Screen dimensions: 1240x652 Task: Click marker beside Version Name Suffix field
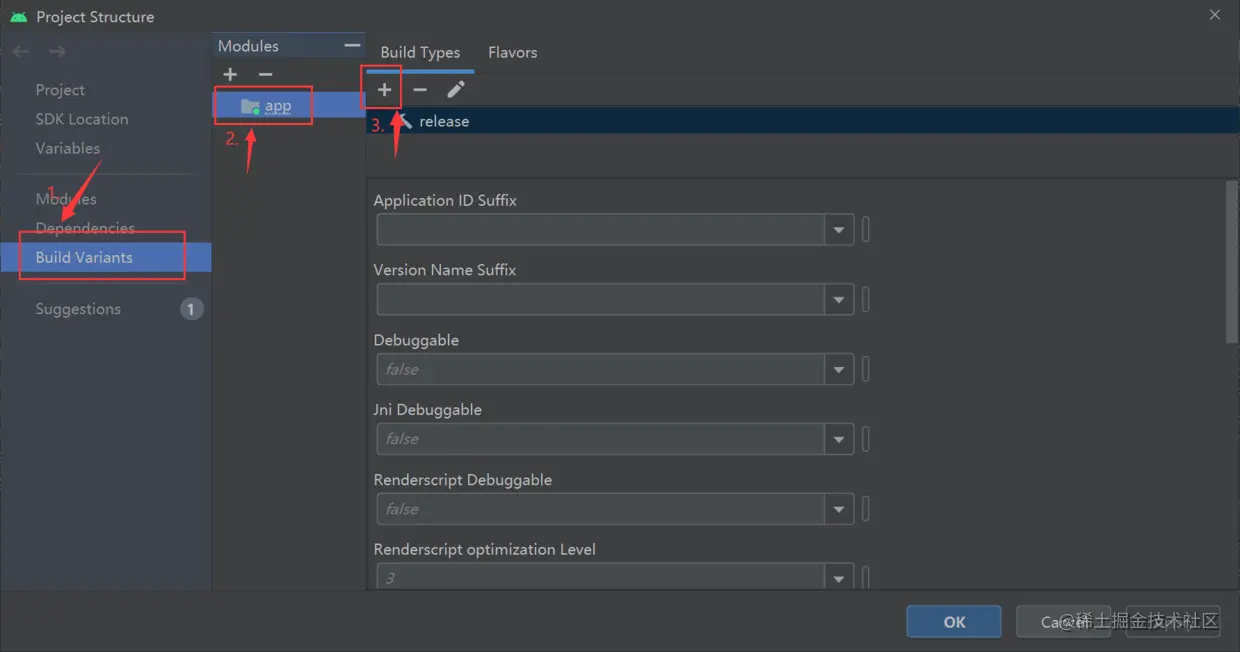coord(866,299)
